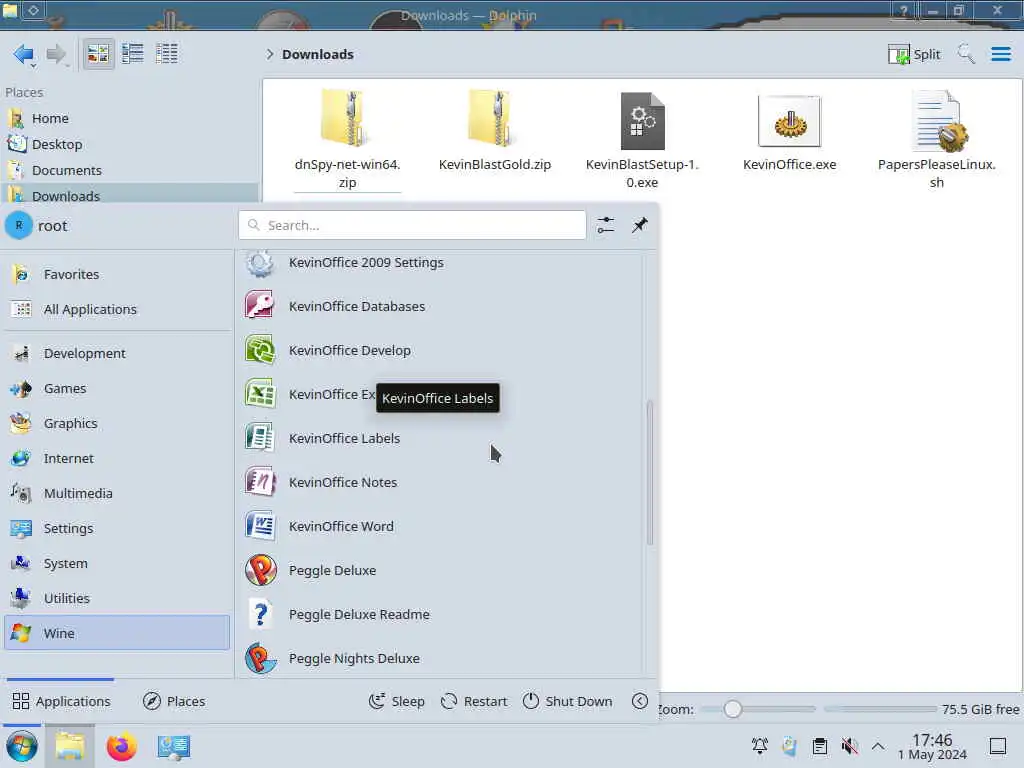Switch to Details view mode
1024x768 pixels.
tap(167, 54)
